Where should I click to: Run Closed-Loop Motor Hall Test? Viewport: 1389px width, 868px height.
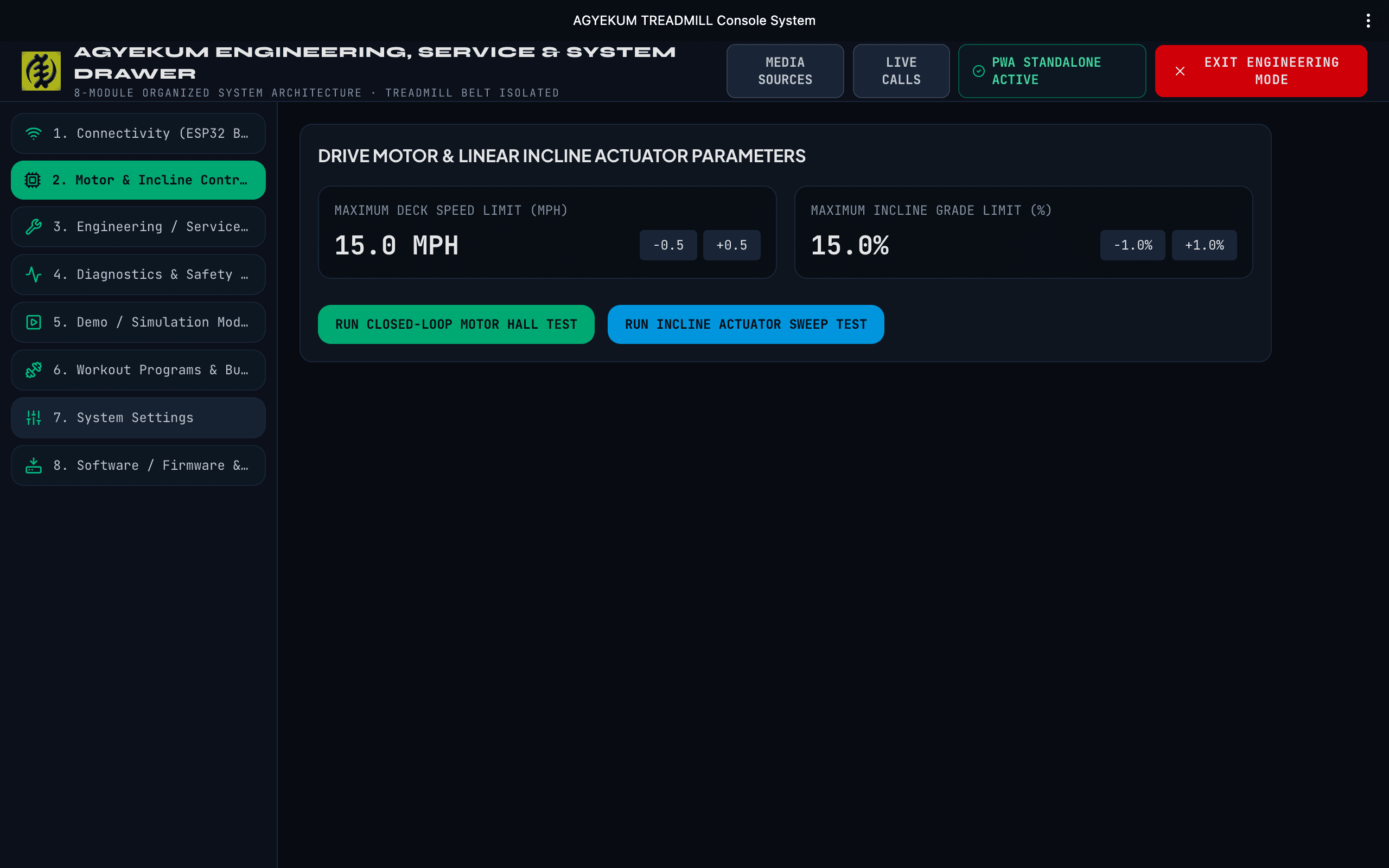point(456,324)
